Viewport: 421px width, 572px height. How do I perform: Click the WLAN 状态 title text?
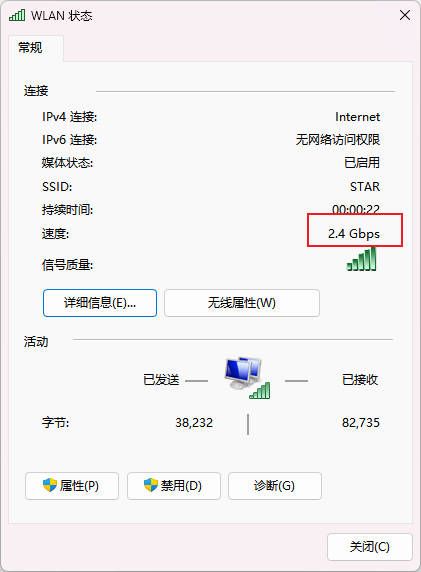pyautogui.click(x=61, y=16)
